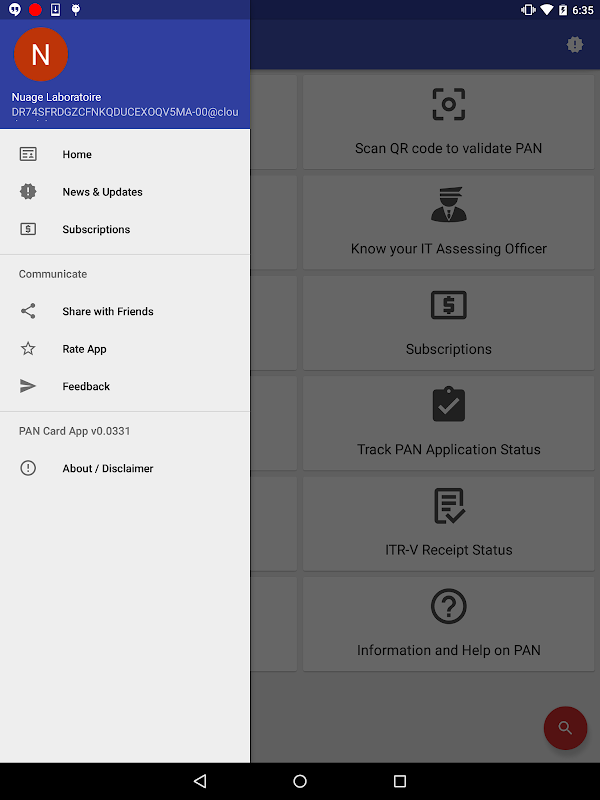The width and height of the screenshot is (600, 800).
Task: Tap the Android back navigation button
Action: [x=200, y=781]
